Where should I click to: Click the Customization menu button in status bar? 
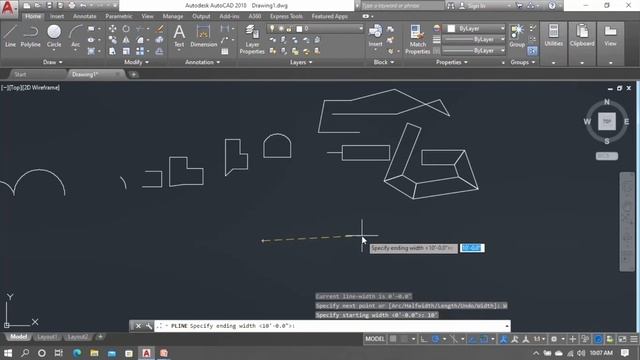point(633,339)
